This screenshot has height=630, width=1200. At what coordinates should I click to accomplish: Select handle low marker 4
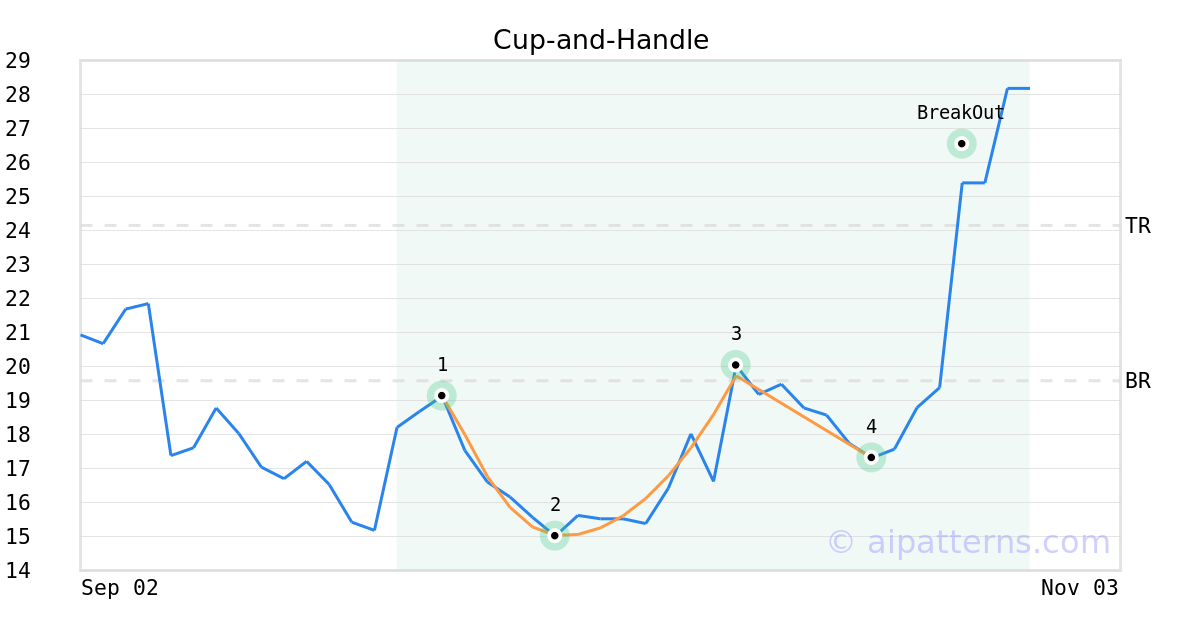click(x=871, y=457)
